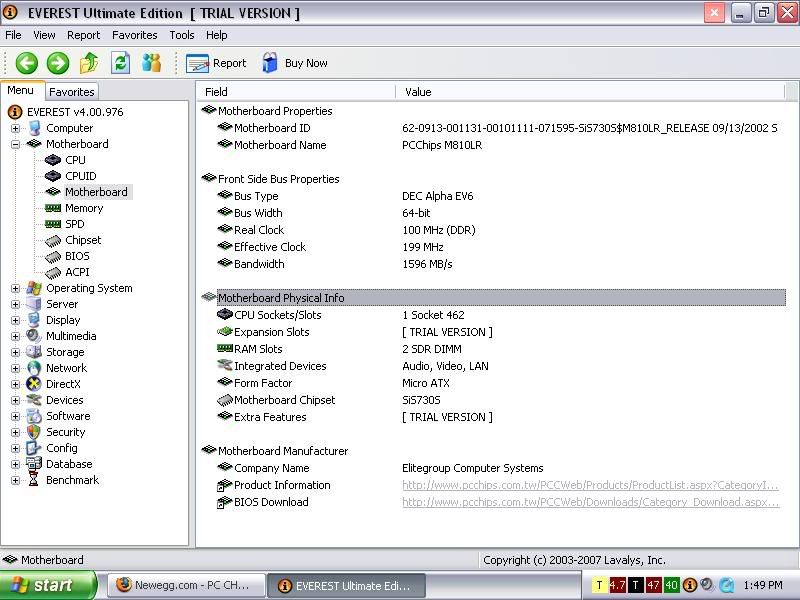Open the Help menu
Screen dimensions: 800x600
[x=217, y=35]
